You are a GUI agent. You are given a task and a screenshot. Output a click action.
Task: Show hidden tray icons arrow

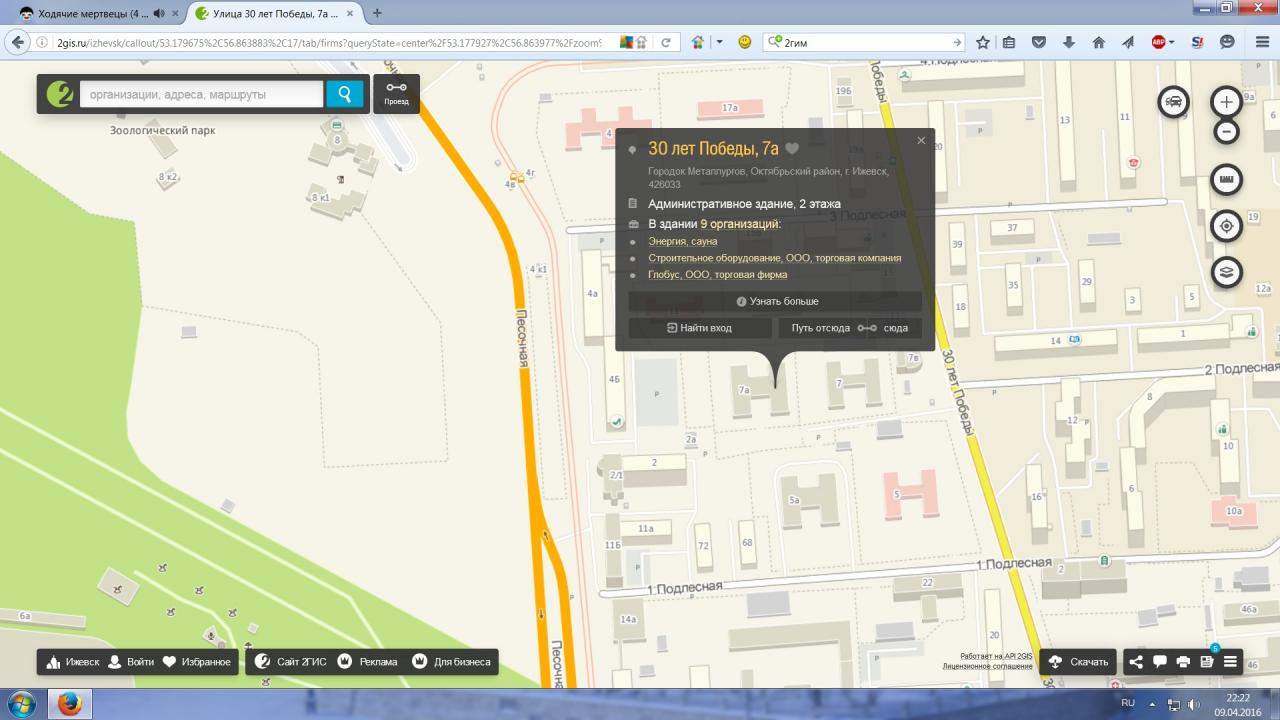(1152, 704)
